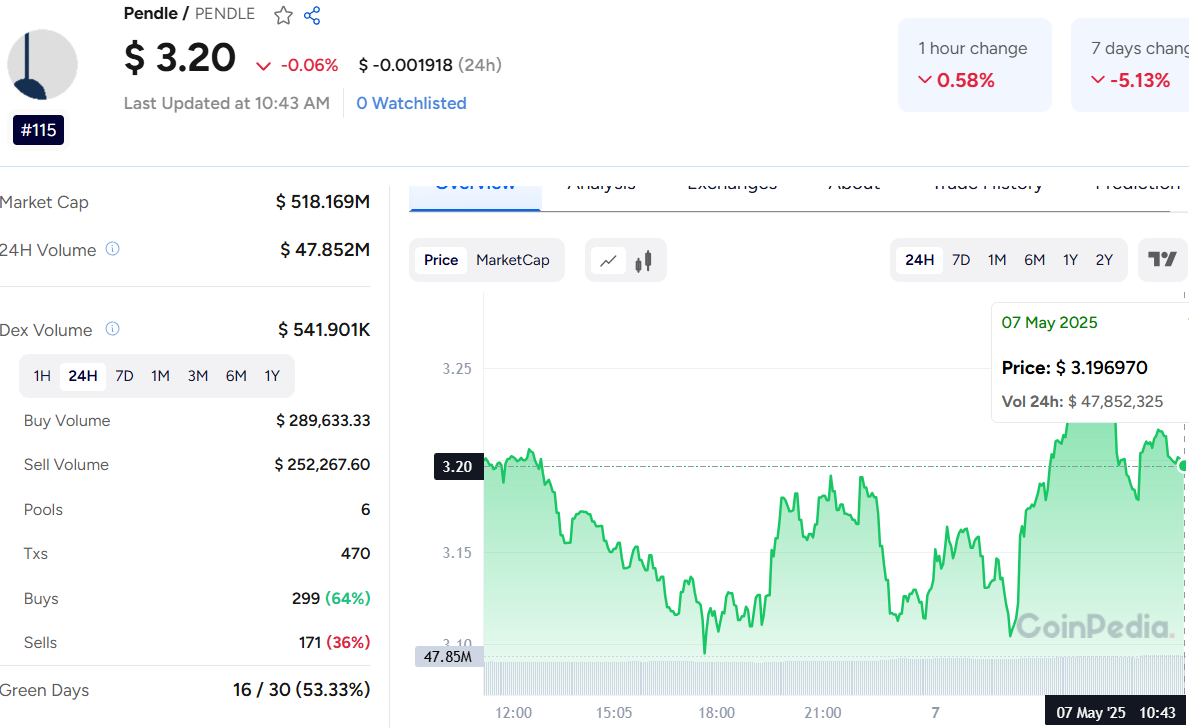Screen dimensions: 1189x728
Task: Select 3M Dex Volume period
Action: coord(198,376)
